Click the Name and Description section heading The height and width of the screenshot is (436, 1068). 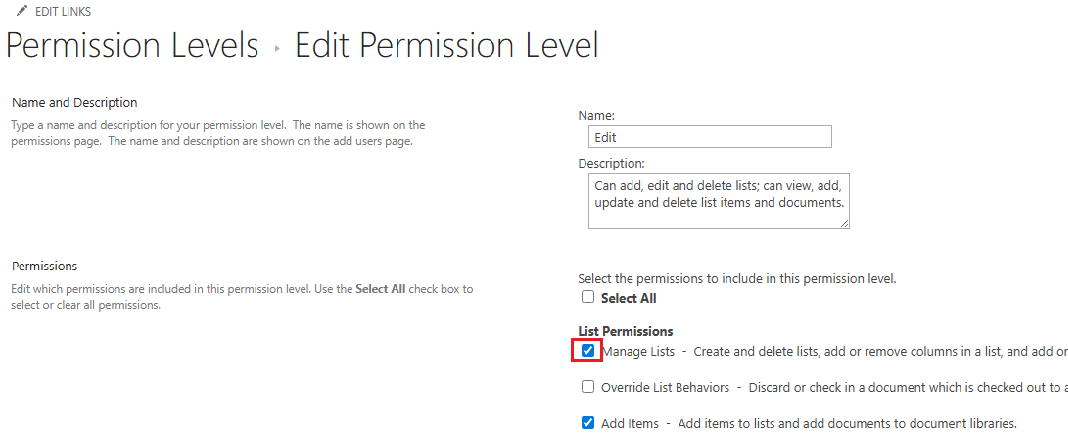pyautogui.click(x=75, y=103)
